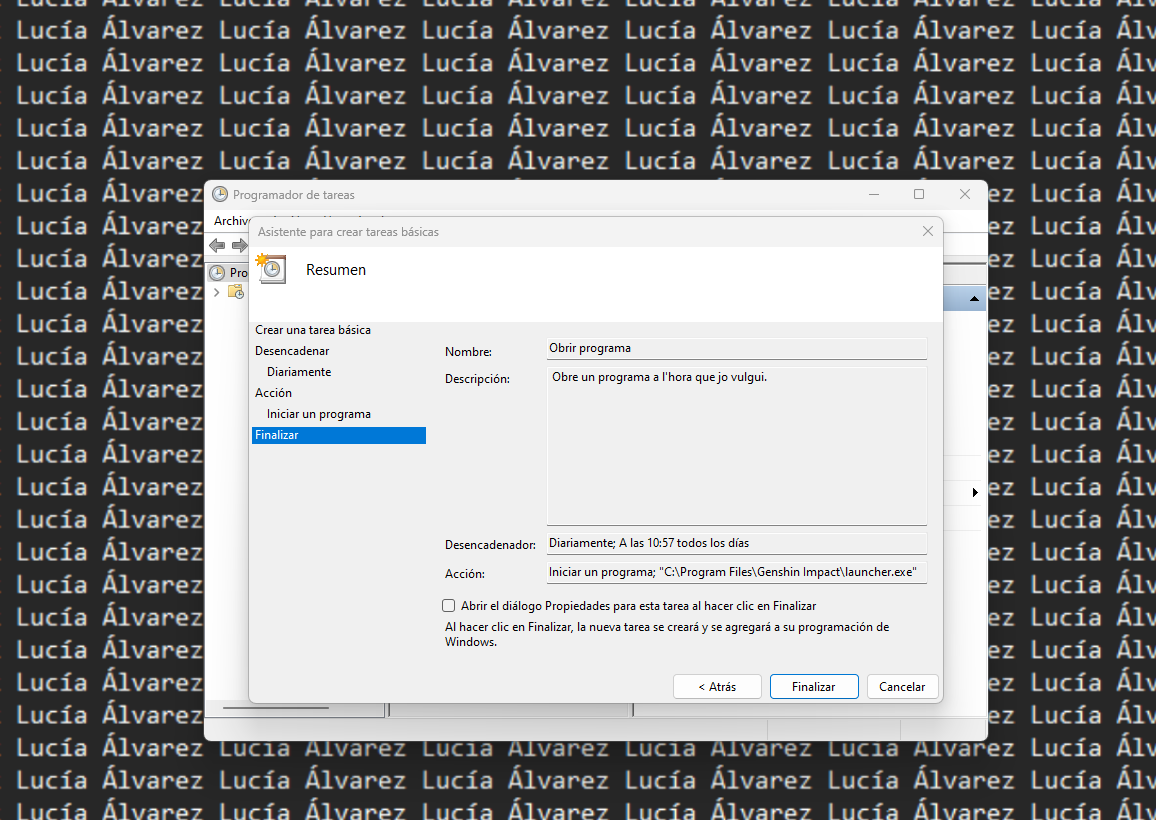This screenshot has width=1156, height=820.
Task: Expand the Task Scheduler Library tree chevron
Action: click(x=218, y=292)
